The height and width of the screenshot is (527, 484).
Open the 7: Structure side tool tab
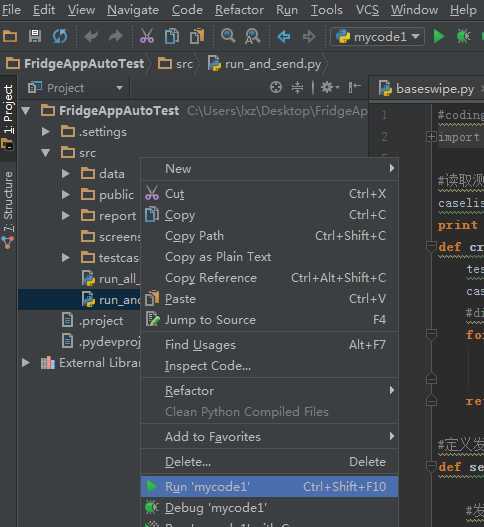pos(8,210)
